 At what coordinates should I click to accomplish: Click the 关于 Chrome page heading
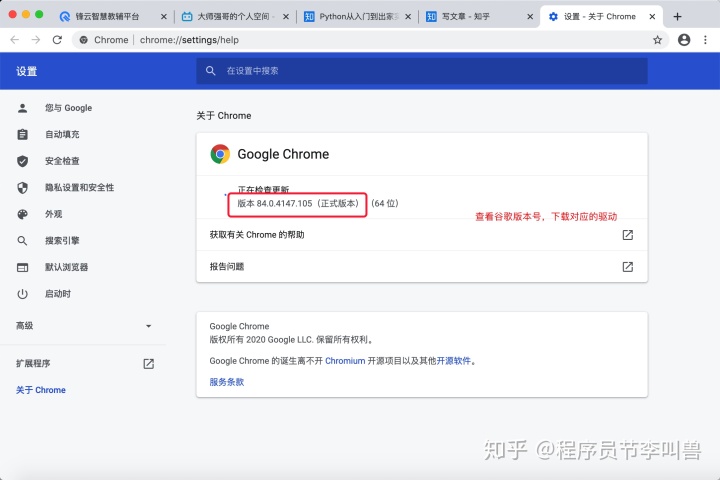tap(224, 116)
